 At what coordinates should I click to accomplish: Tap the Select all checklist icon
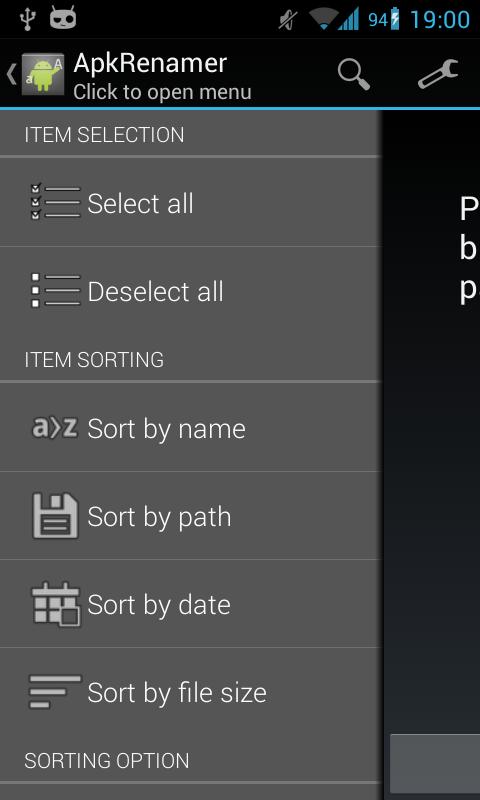pos(56,203)
